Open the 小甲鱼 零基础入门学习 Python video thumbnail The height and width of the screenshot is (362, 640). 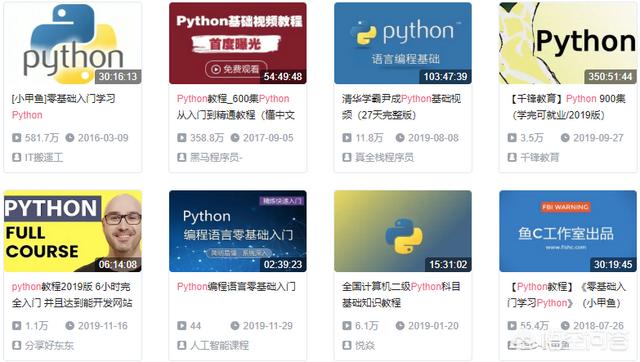[x=73, y=43]
